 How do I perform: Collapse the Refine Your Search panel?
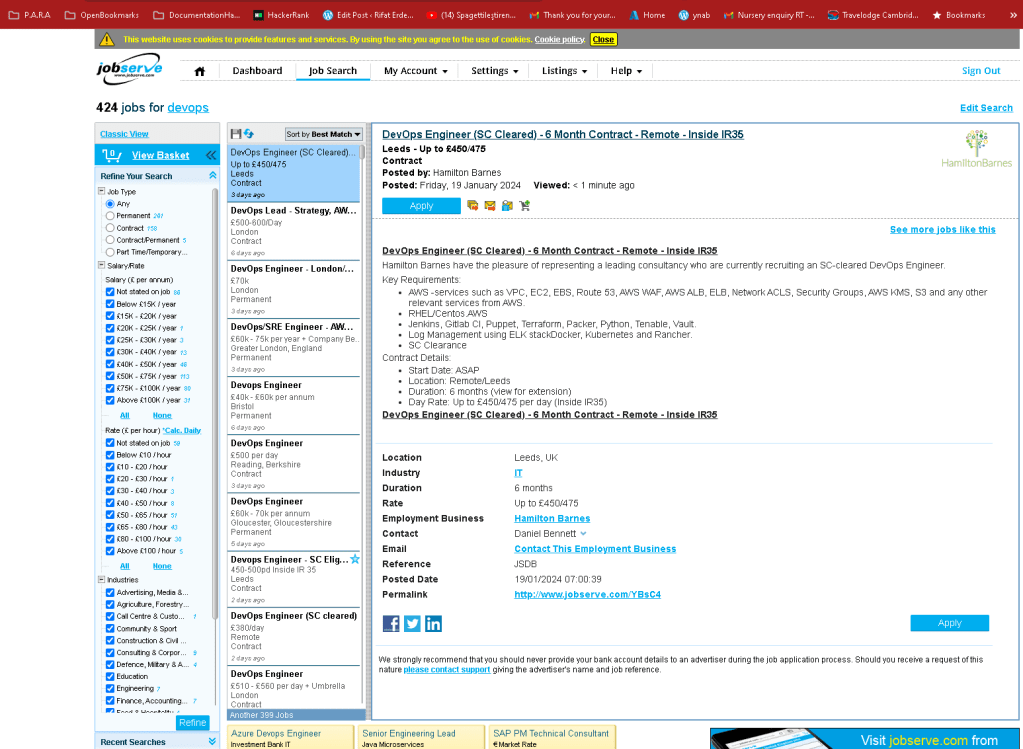[212, 176]
